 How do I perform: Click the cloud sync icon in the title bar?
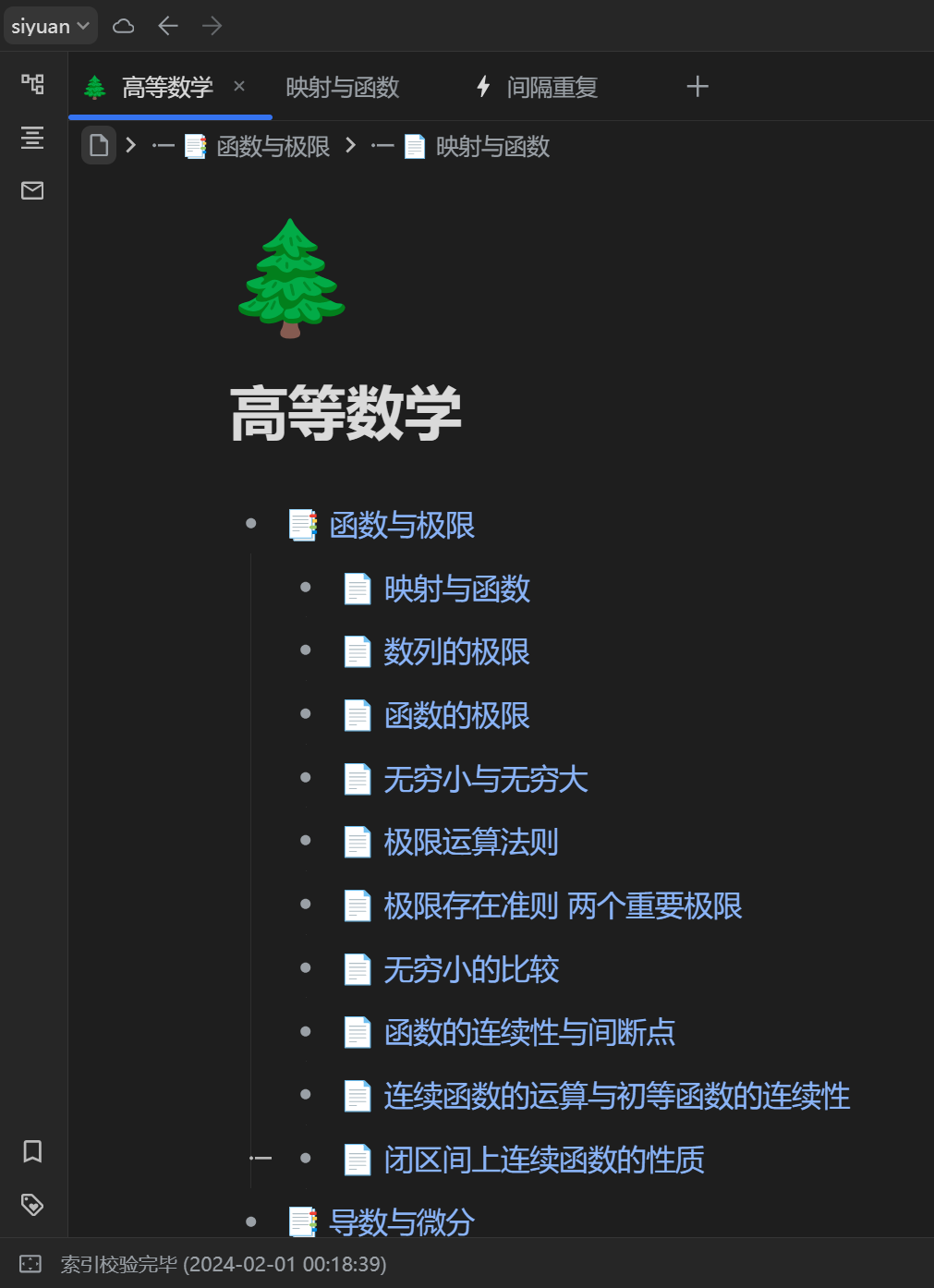pos(123,25)
